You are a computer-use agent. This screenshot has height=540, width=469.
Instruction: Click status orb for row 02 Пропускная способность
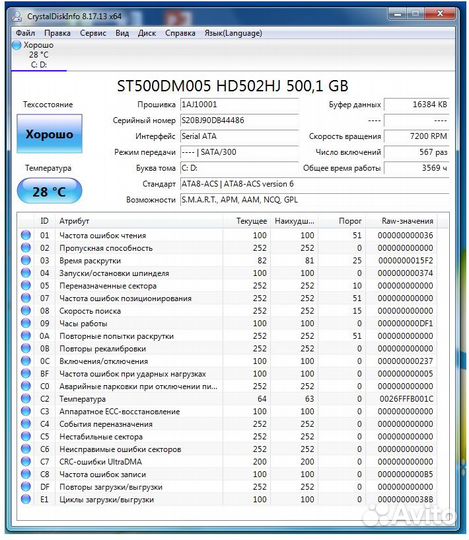tap(26, 248)
